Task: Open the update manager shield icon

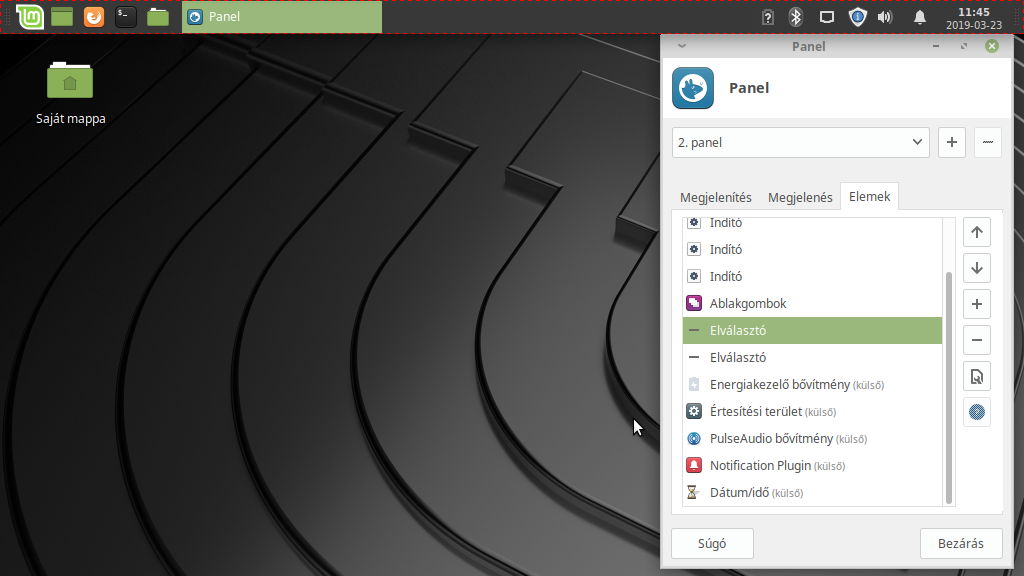Action: [x=857, y=17]
